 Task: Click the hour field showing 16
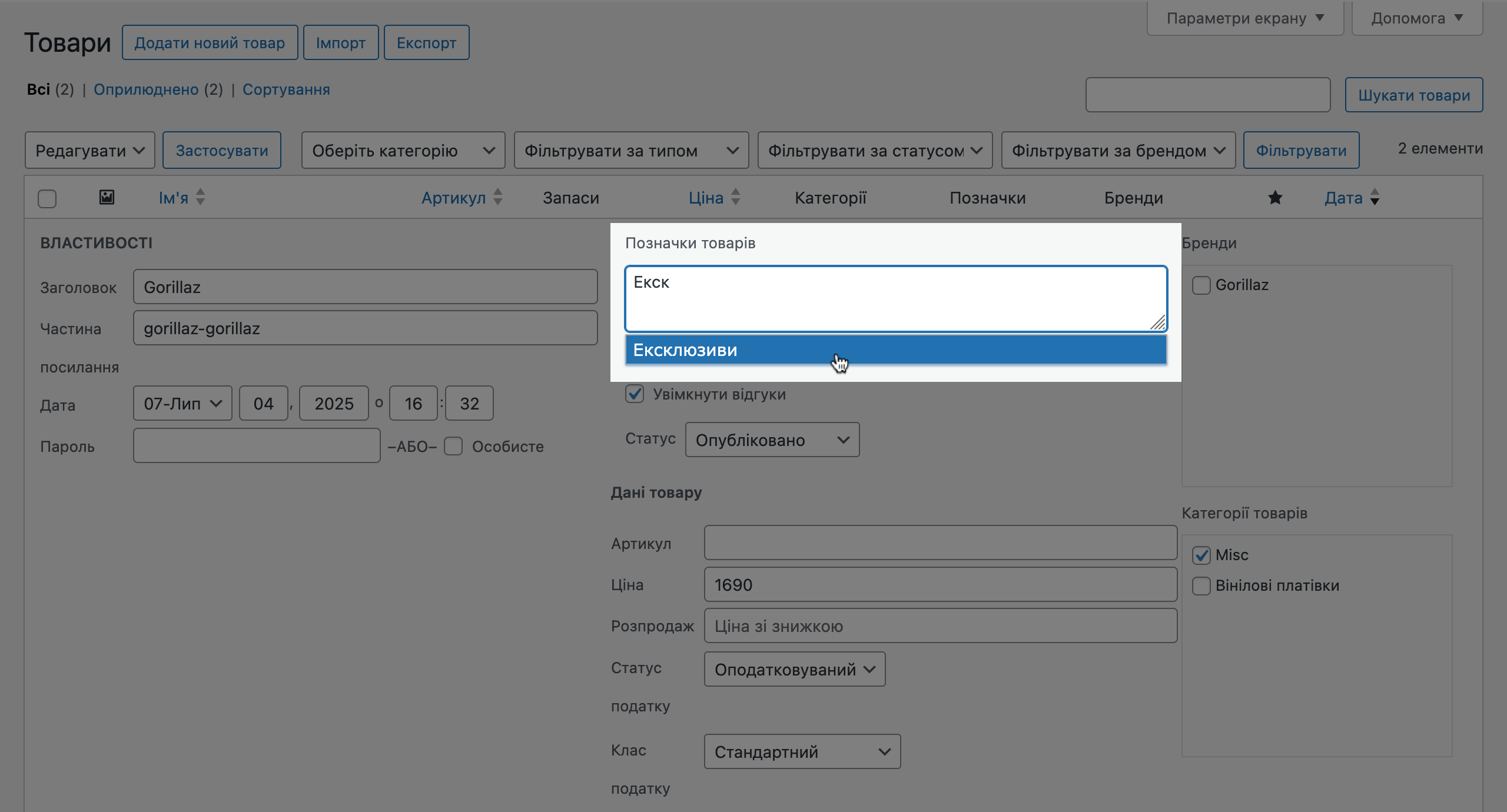413,404
